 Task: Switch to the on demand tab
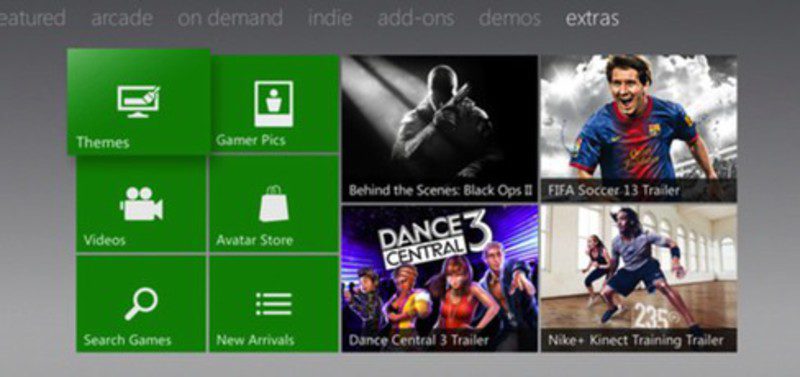tap(230, 18)
